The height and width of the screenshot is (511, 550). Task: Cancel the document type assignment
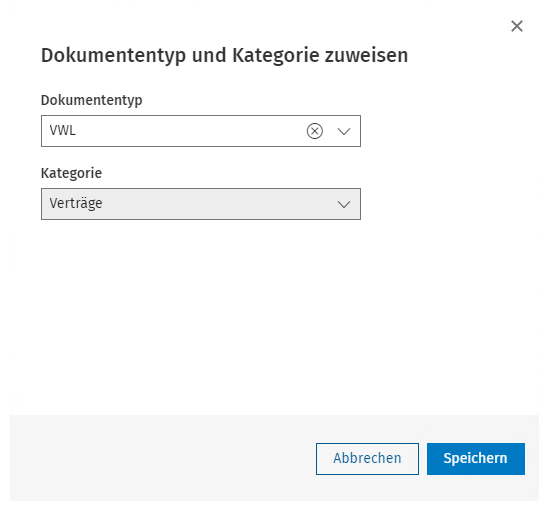(367, 459)
